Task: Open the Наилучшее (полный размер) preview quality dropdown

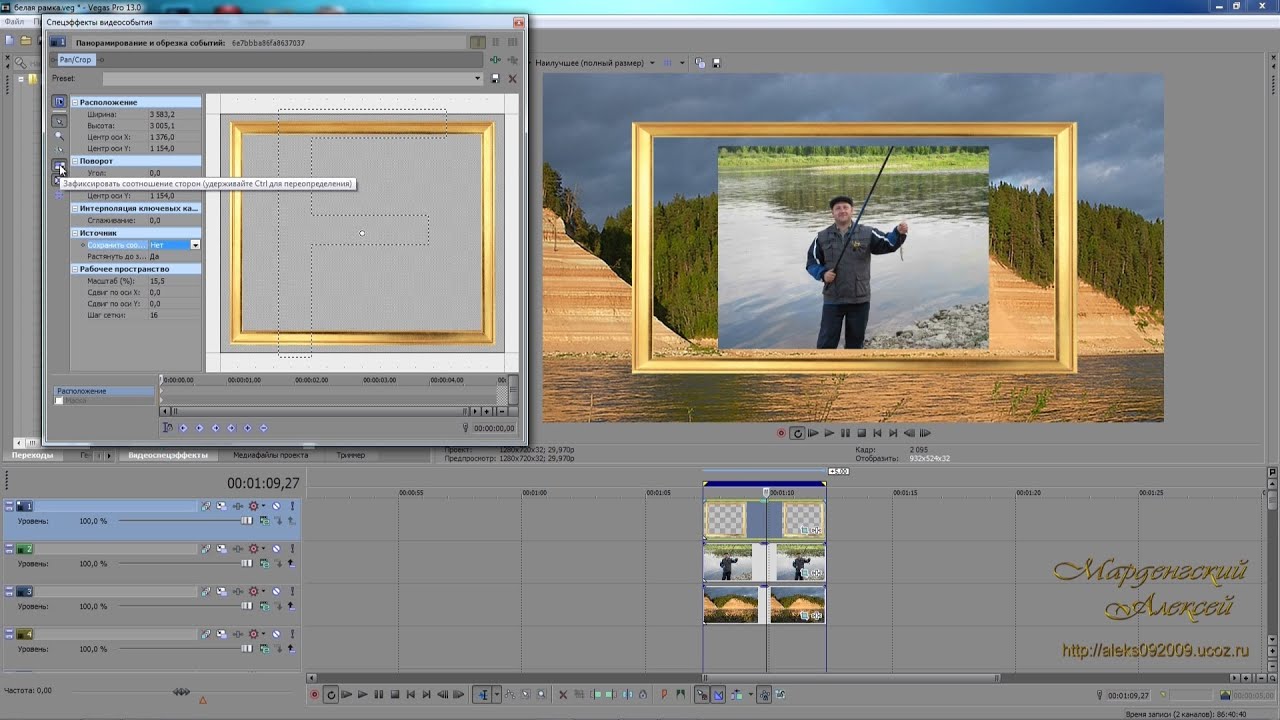Action: (x=652, y=63)
